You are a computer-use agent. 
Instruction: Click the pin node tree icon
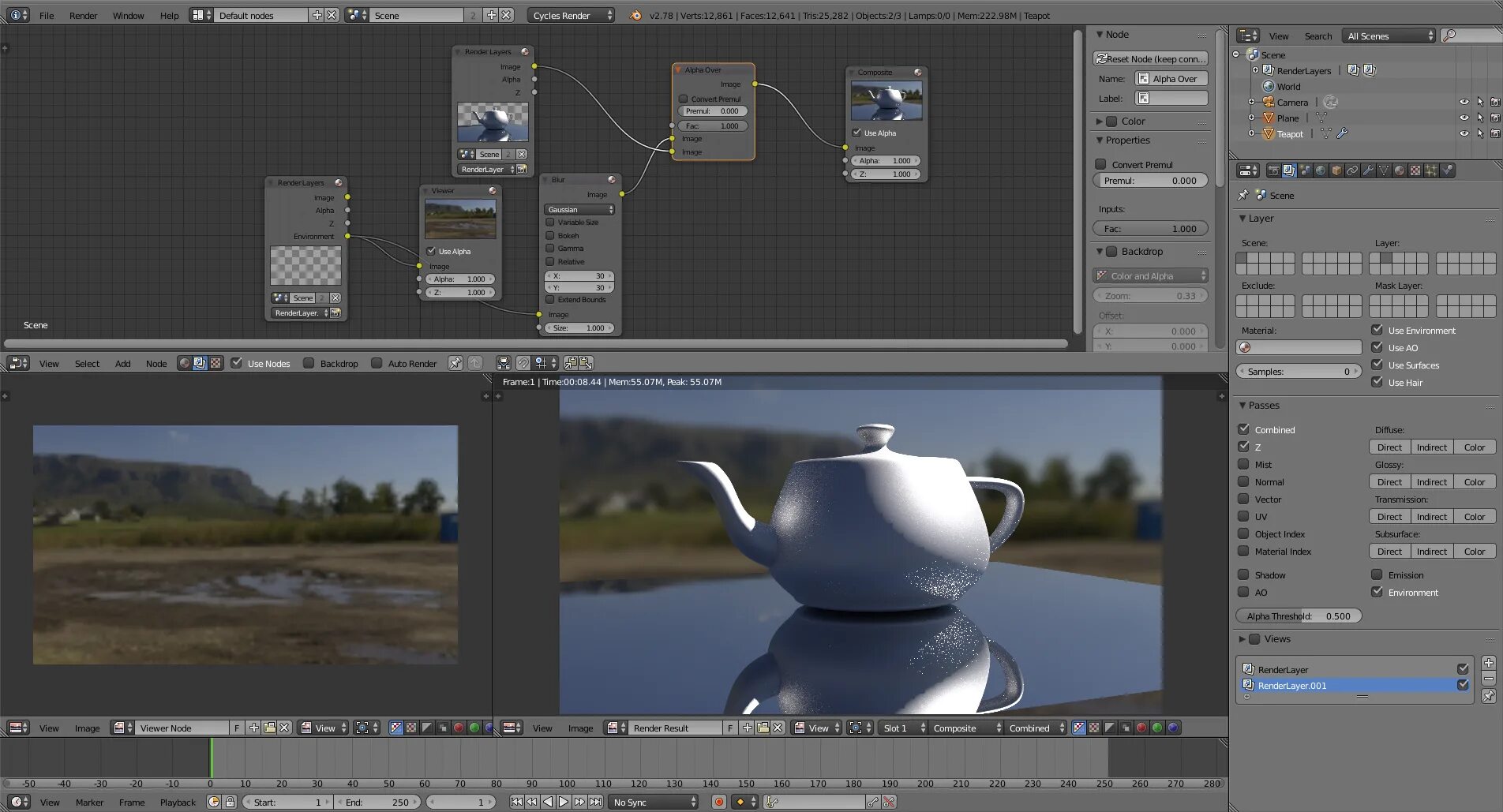455,363
